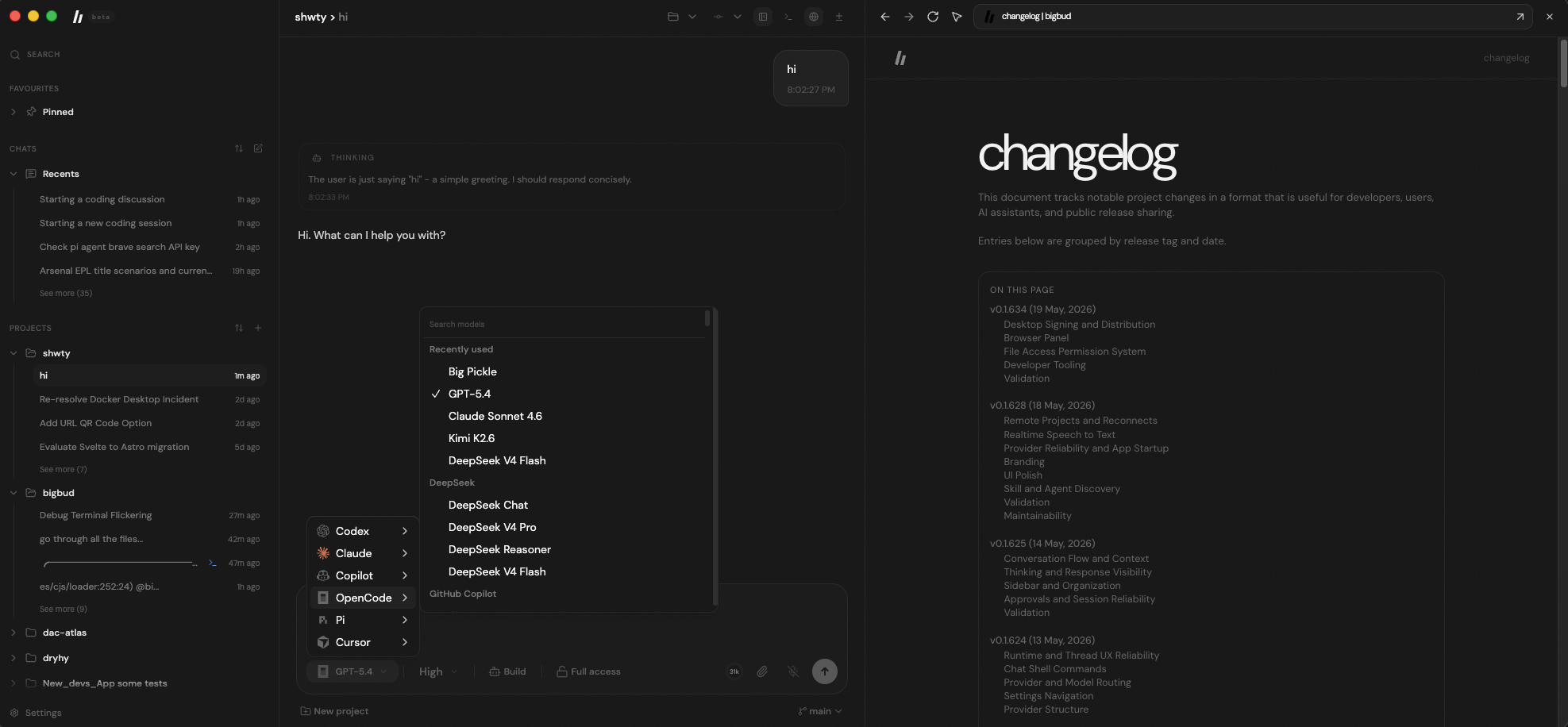Expand the dryhy project
The width and height of the screenshot is (1568, 727).
[x=13, y=658]
